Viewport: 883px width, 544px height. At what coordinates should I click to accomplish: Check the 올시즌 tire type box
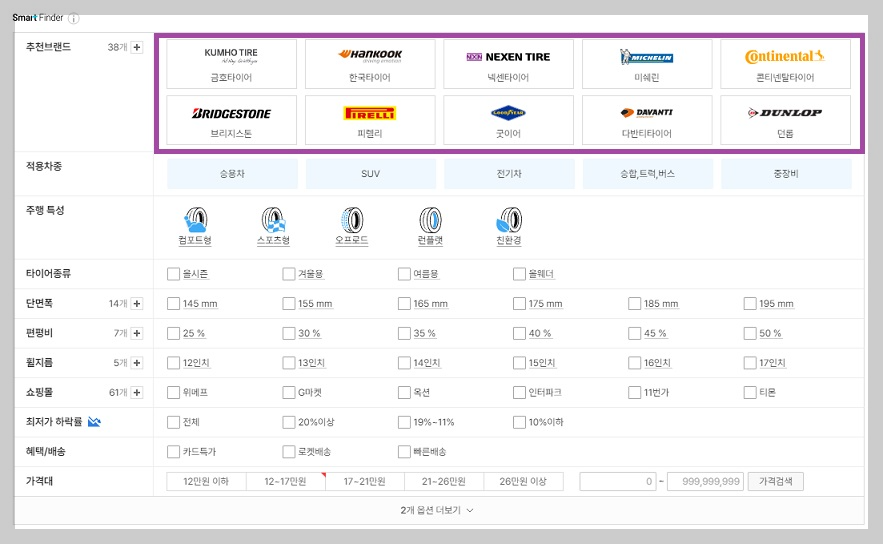click(x=173, y=274)
